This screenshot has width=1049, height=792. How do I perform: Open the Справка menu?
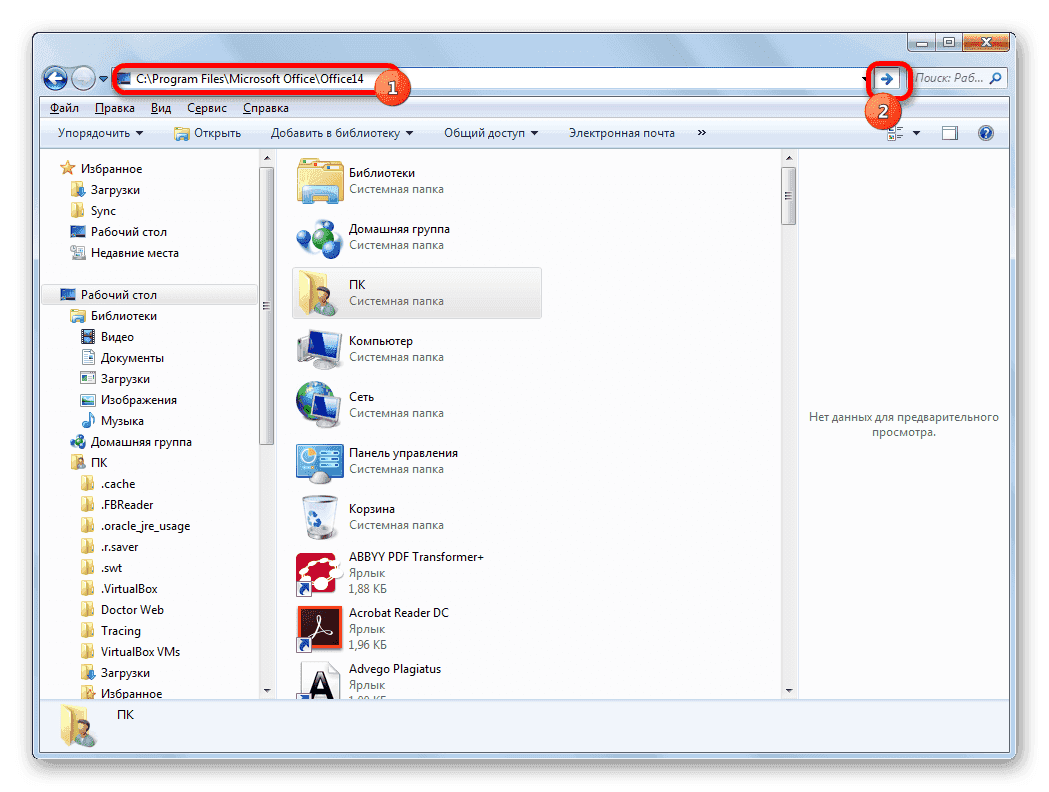tap(266, 108)
